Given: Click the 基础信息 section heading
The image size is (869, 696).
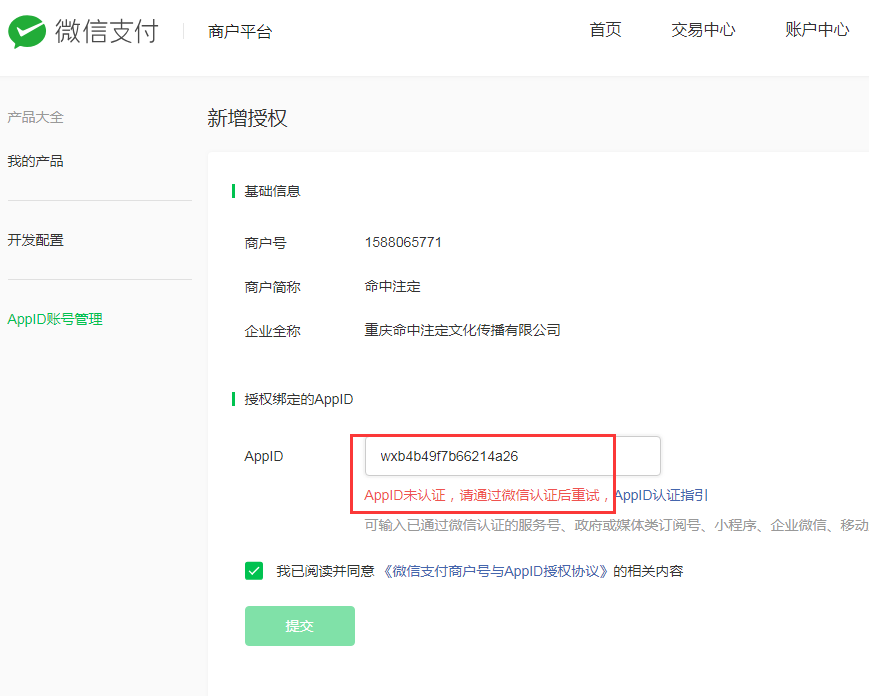Looking at the screenshot, I should (x=272, y=191).
